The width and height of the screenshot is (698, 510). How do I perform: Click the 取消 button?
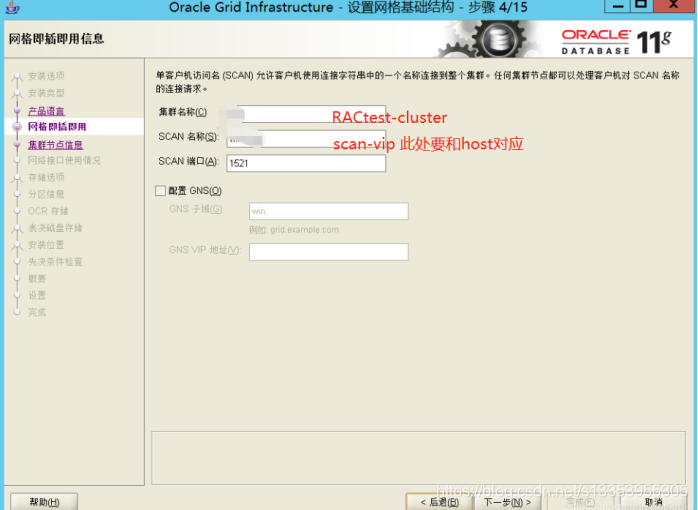653,502
